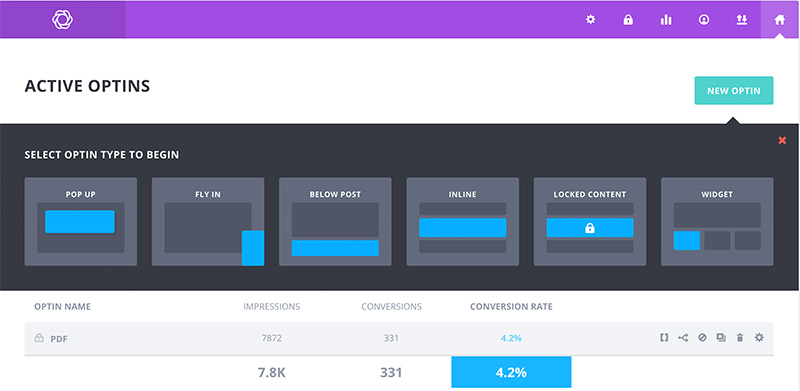Go to home via house icon
This screenshot has width=800, height=391.
(x=780, y=20)
